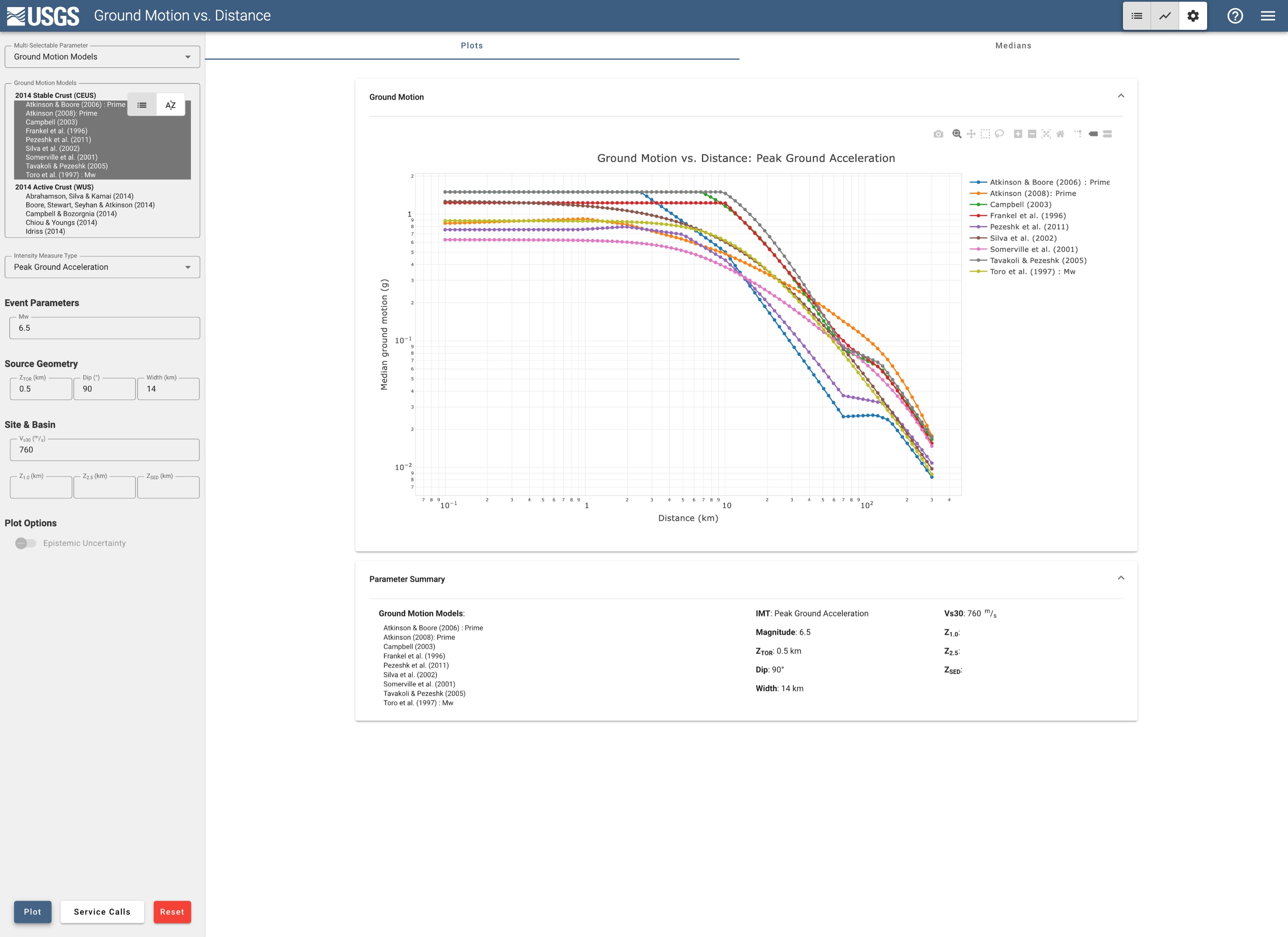The image size is (1288, 937).
Task: Toggle Atkinson (2008): Prime legend trace
Action: click(x=1023, y=194)
